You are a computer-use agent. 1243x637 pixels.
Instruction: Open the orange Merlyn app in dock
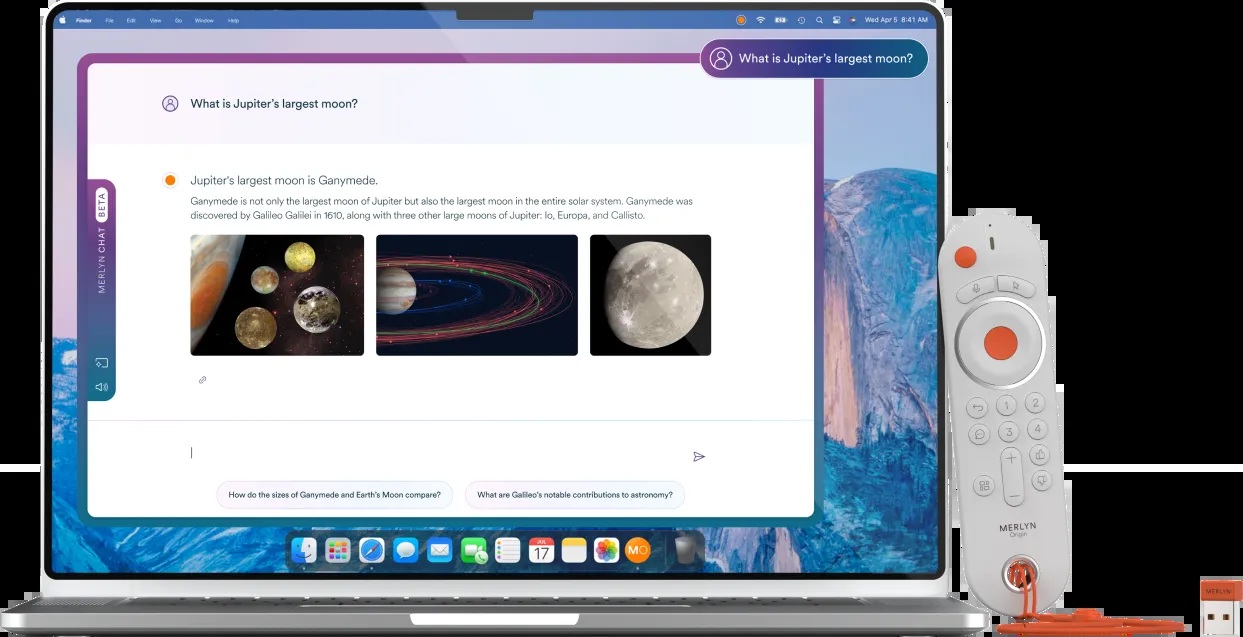click(x=638, y=549)
